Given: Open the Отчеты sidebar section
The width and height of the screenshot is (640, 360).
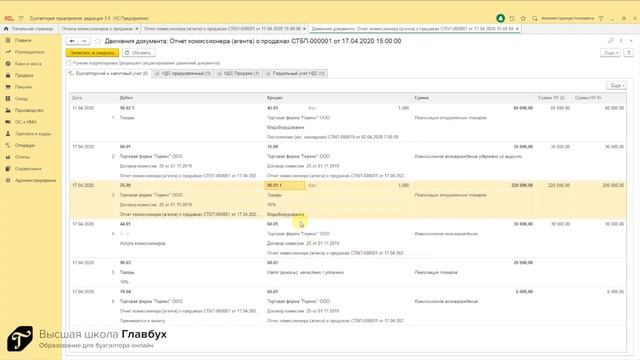Looking at the screenshot, I should [22, 157].
